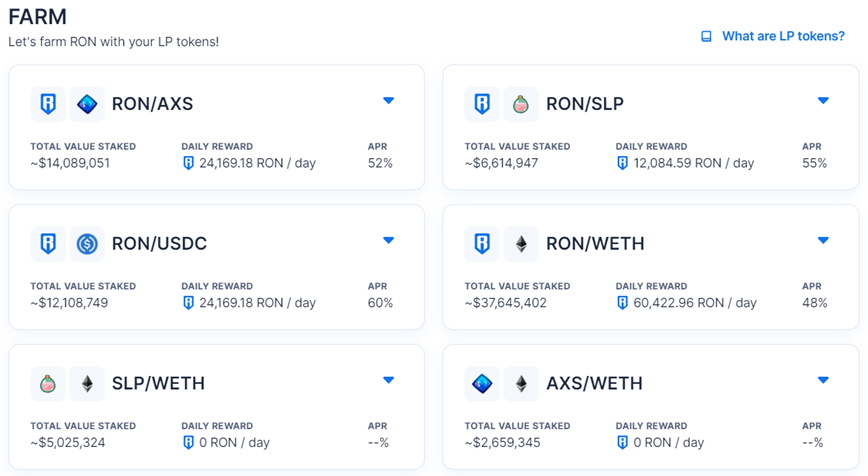This screenshot has width=868, height=476.
Task: Click the AXS token icon in AXS/WETH card
Action: coord(482,384)
